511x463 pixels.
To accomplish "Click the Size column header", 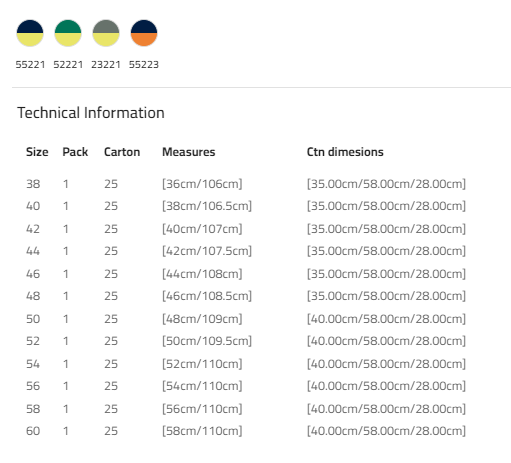I will pos(37,152).
